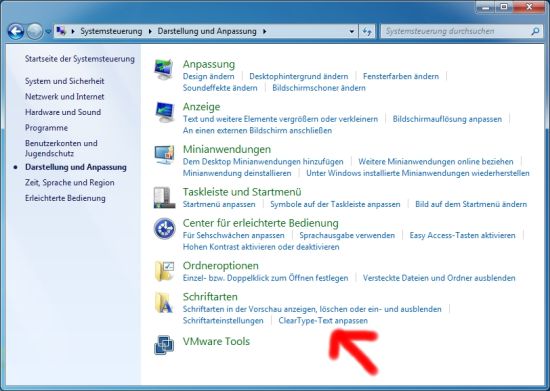Image resolution: width=550 pixels, height=391 pixels.
Task: Click Versteckte Dateien und Ordner ausblenden
Action: click(439, 278)
